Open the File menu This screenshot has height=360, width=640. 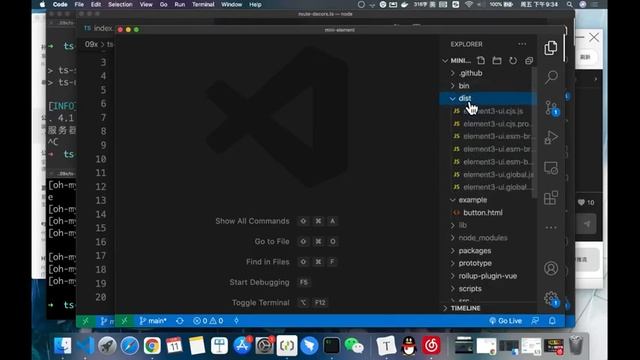pos(79,4)
